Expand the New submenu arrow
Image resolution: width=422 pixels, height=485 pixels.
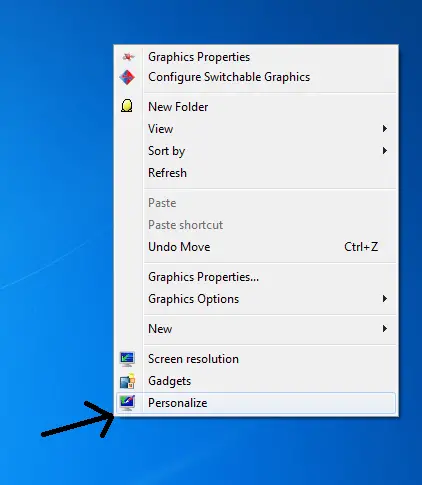(385, 329)
